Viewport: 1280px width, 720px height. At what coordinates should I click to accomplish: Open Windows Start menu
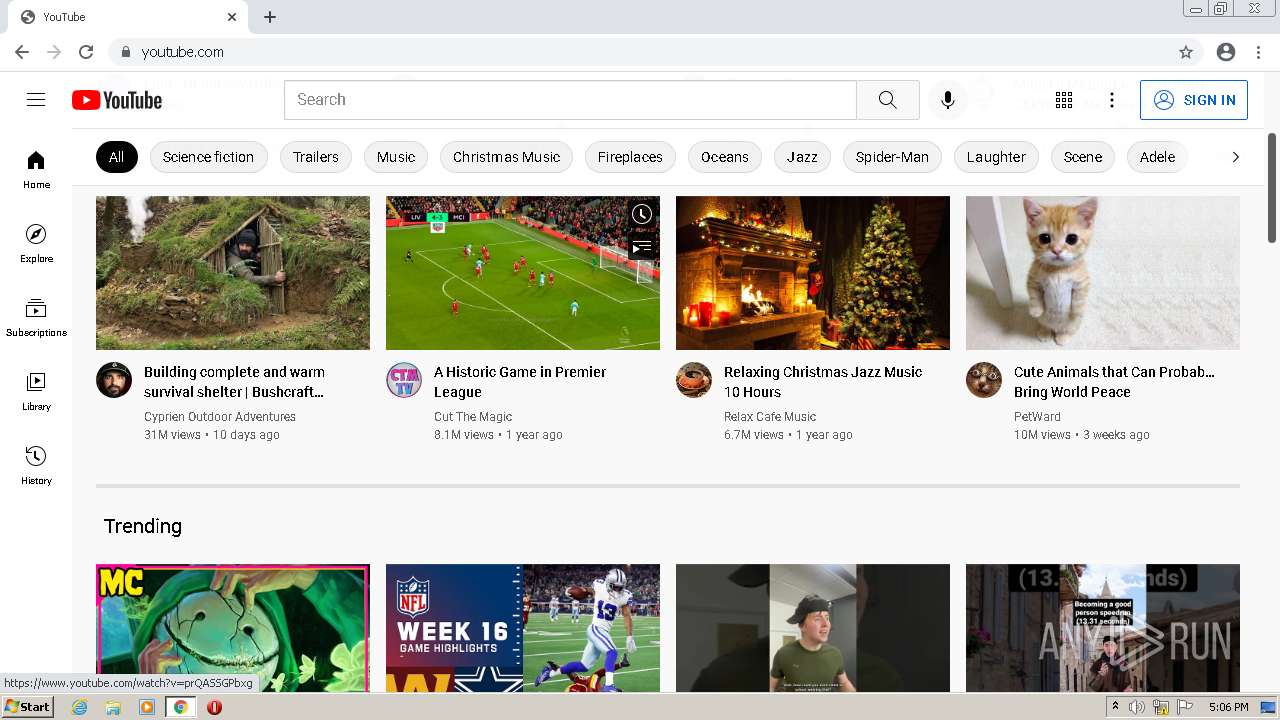tap(27, 707)
